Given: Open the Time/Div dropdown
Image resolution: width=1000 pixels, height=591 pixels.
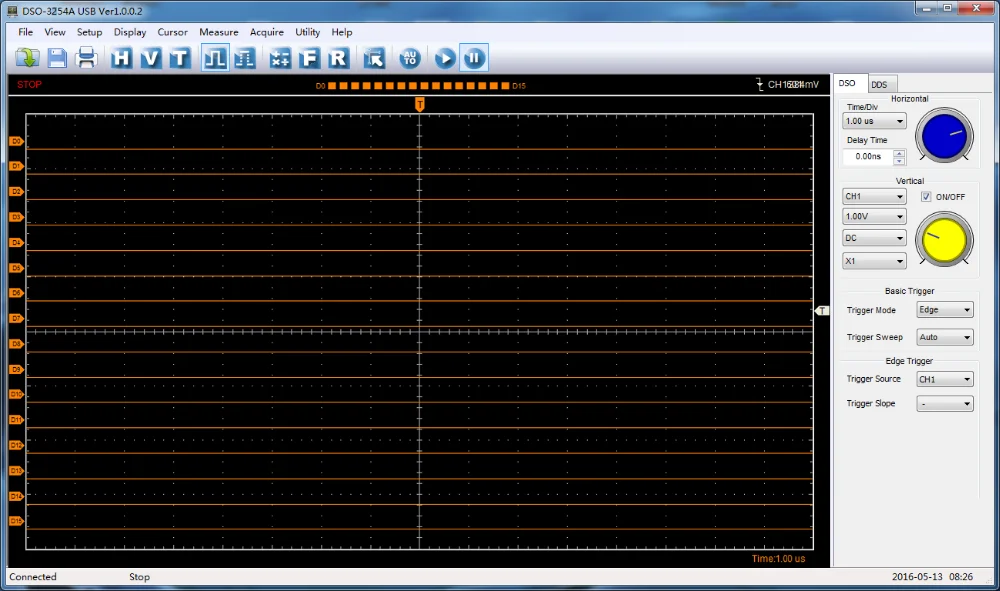Looking at the screenshot, I should (x=874, y=121).
